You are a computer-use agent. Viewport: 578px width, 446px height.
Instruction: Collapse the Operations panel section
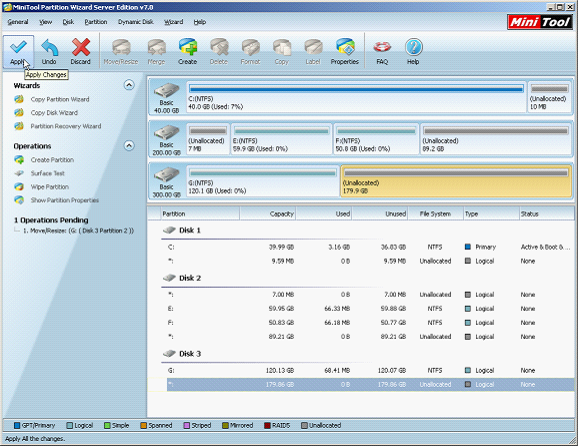pyautogui.click(x=129, y=146)
